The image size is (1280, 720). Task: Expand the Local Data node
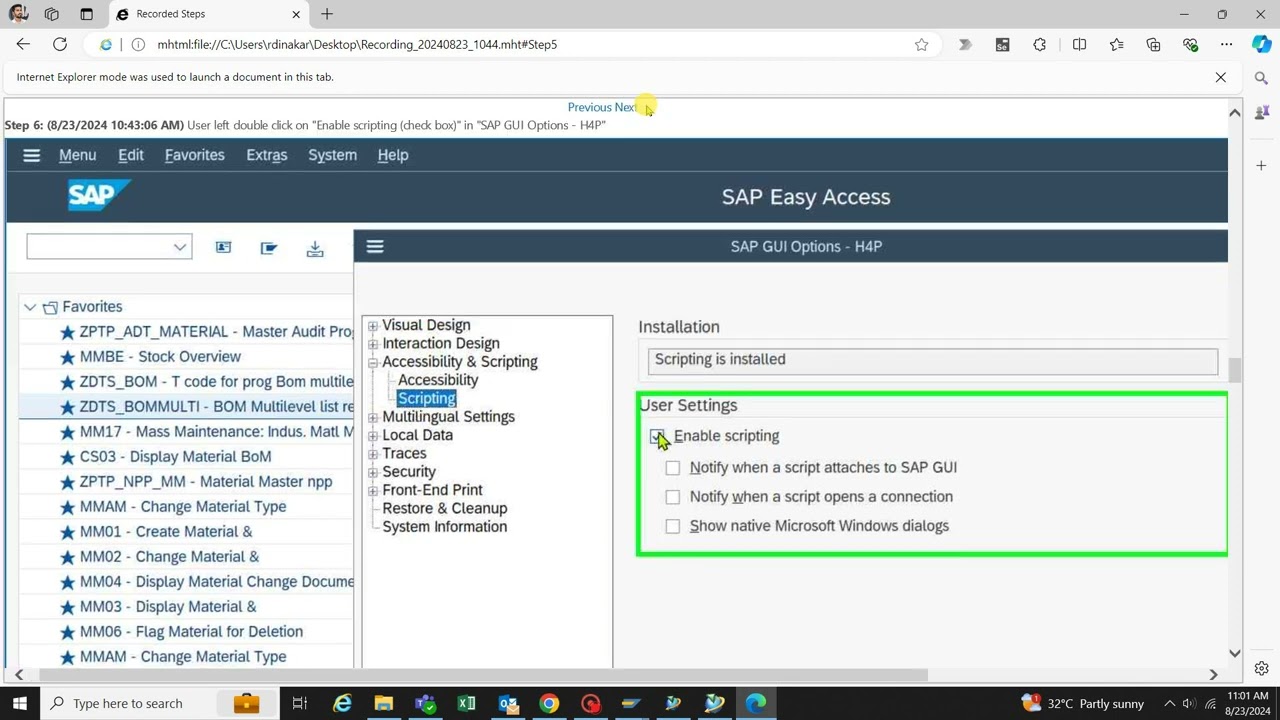pyautogui.click(x=373, y=436)
